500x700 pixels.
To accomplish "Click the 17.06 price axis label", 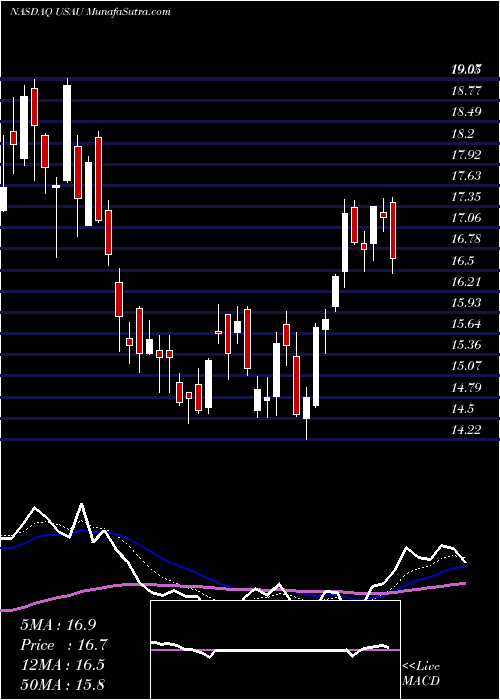I will pos(467,218).
